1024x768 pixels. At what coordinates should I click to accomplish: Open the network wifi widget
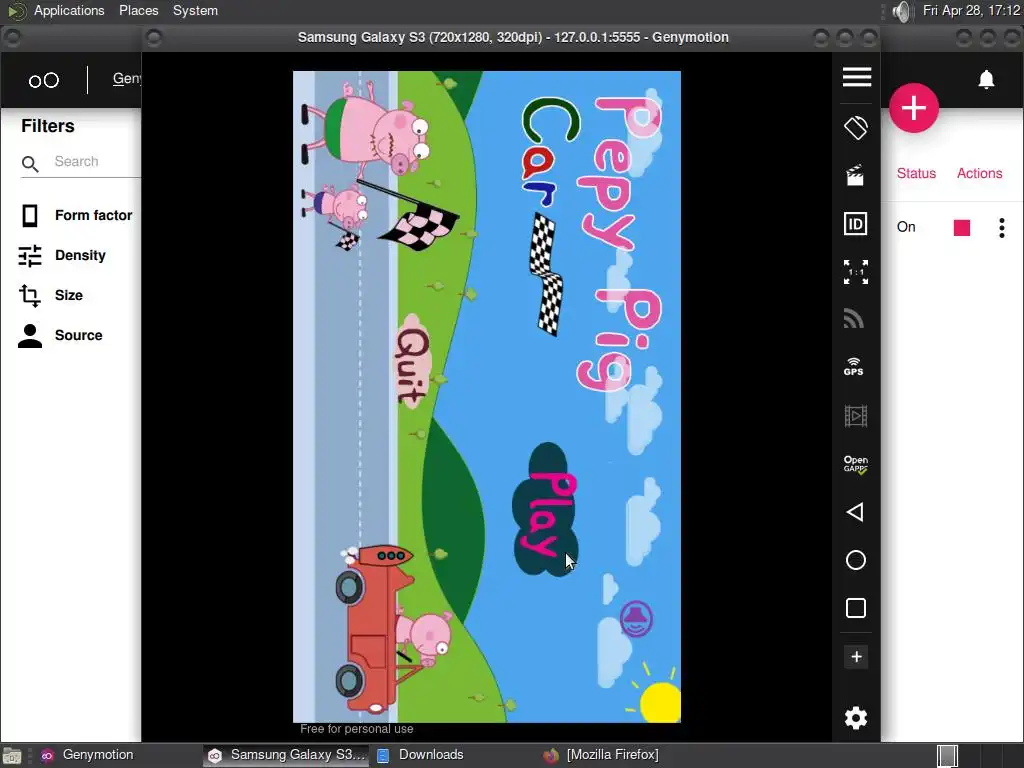(x=854, y=319)
